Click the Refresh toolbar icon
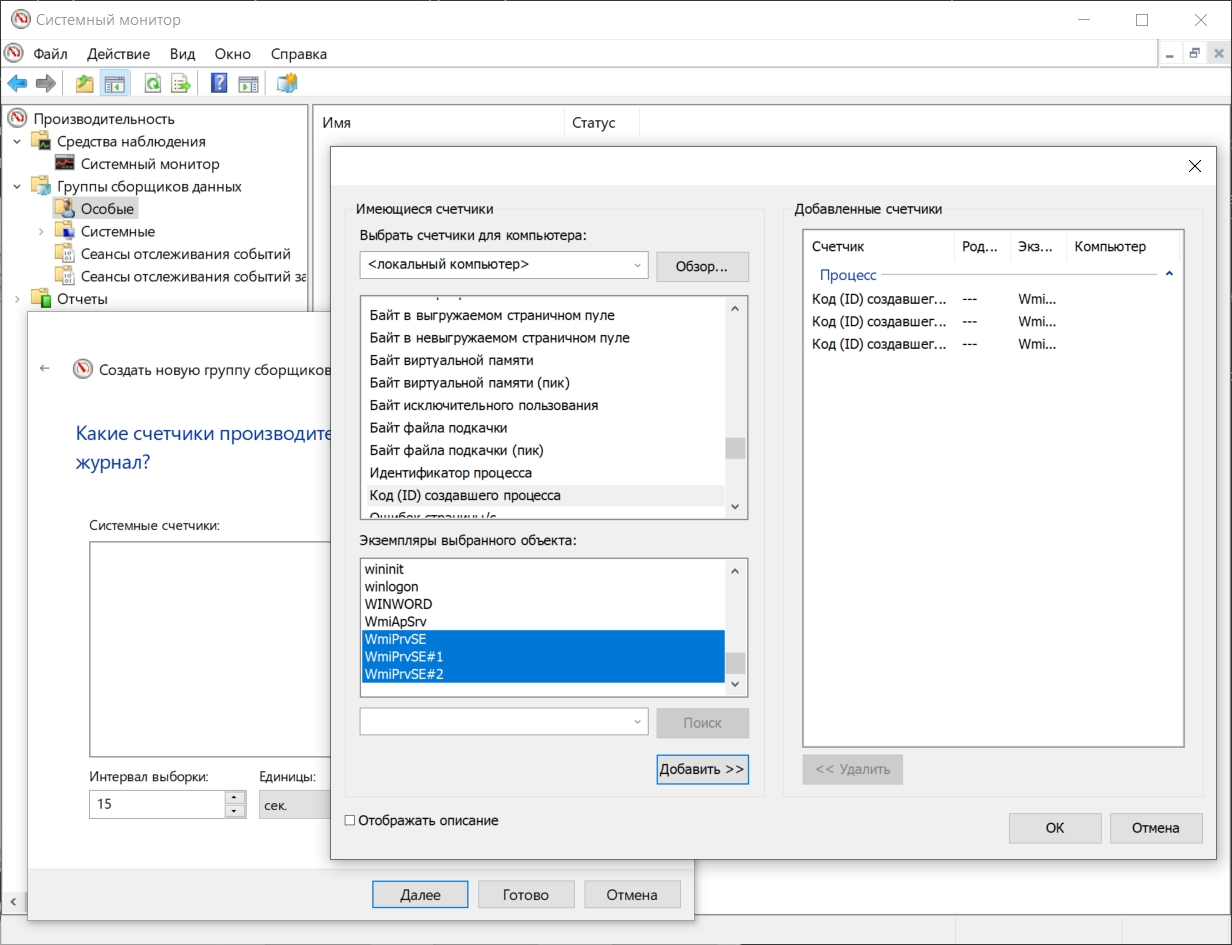Viewport: 1232px width, 945px height. tap(153, 84)
